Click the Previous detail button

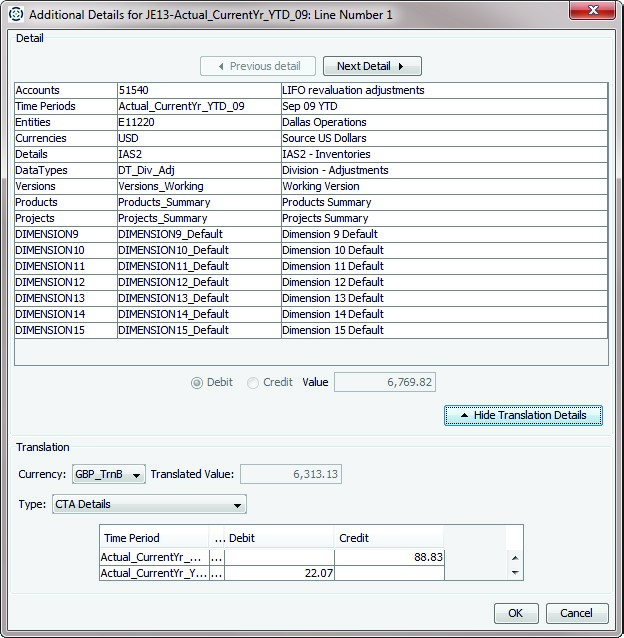(258, 66)
